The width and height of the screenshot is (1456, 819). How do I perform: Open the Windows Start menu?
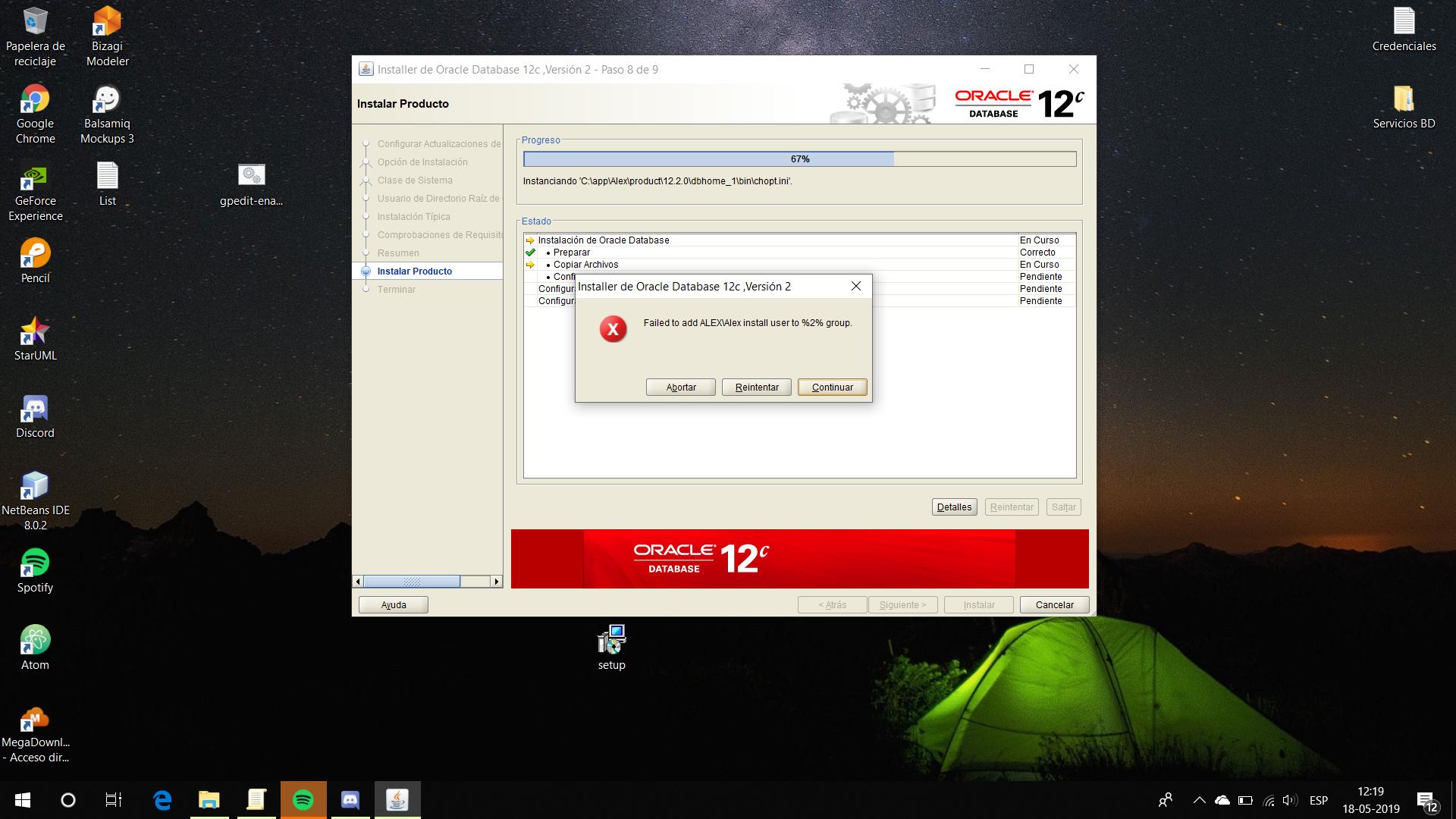click(x=22, y=800)
